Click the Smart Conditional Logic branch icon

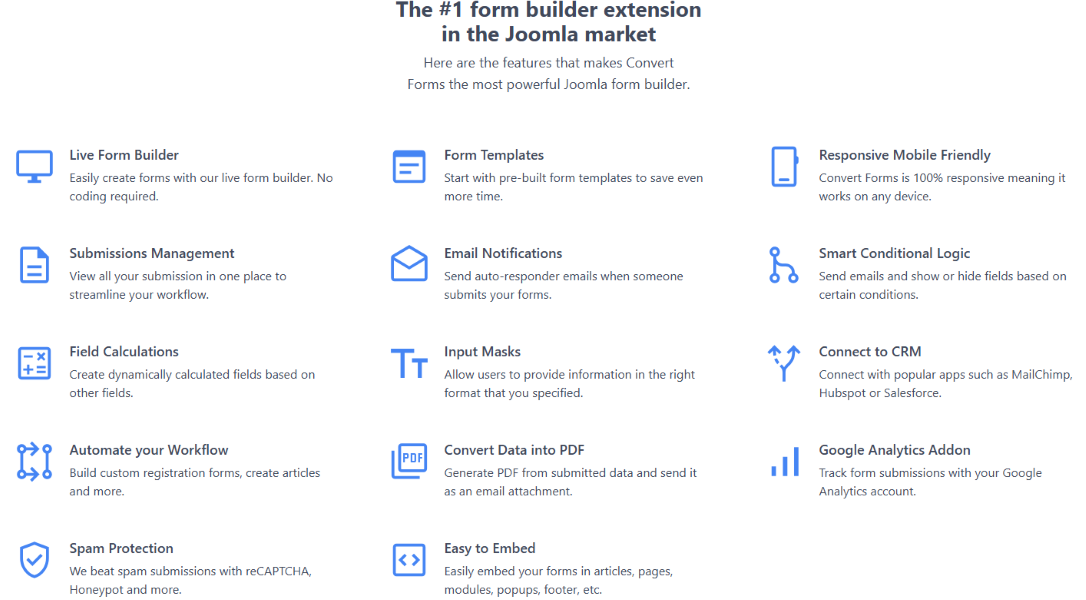tap(784, 265)
